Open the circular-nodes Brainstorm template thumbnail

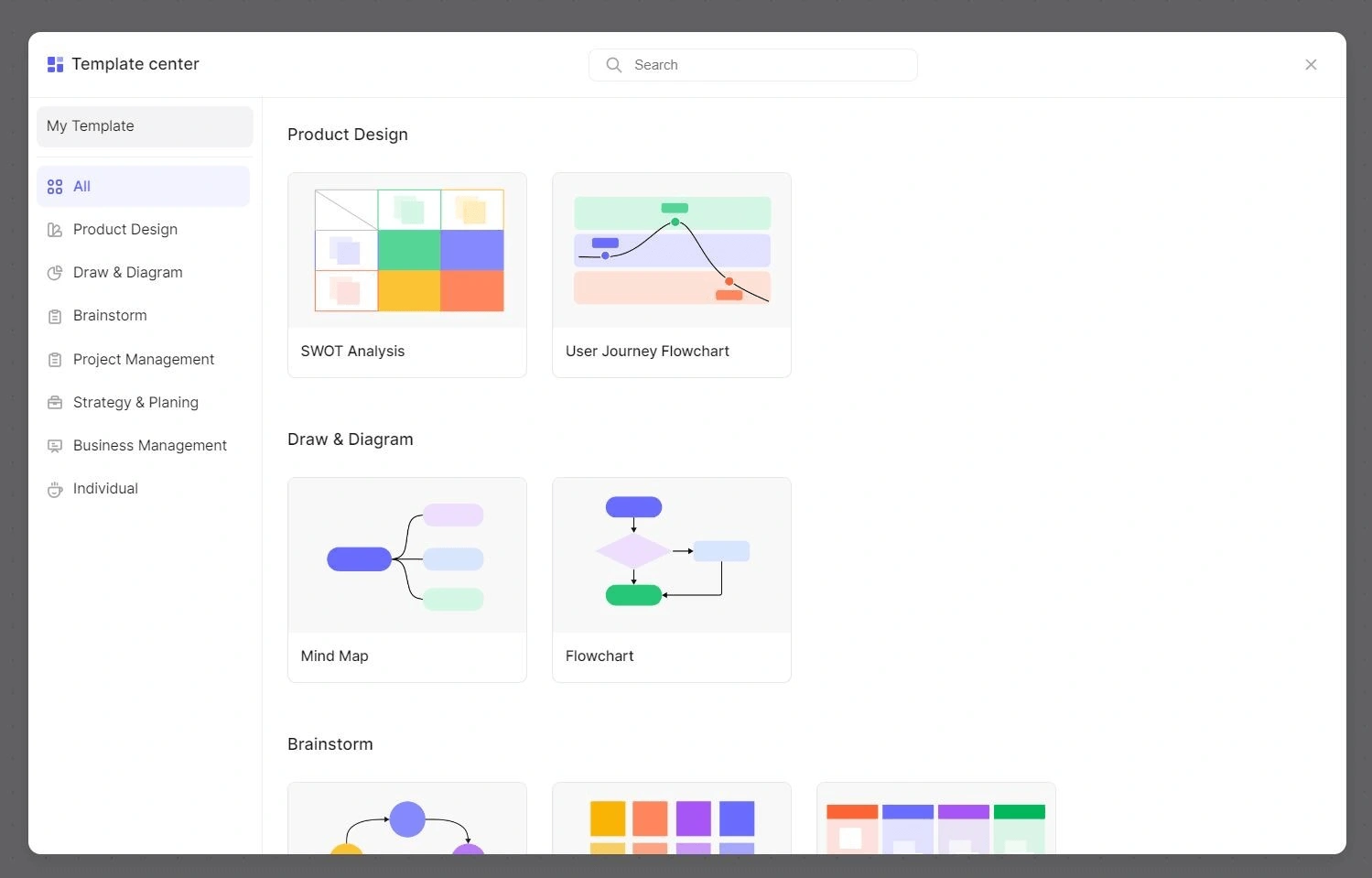pyautogui.click(x=407, y=818)
